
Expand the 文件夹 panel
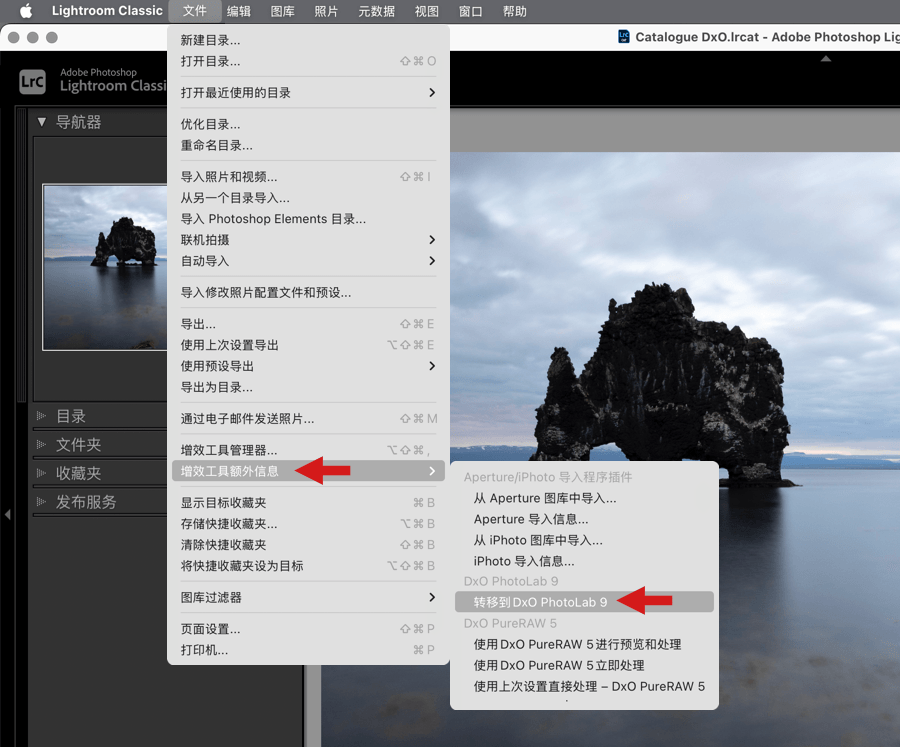(41, 444)
